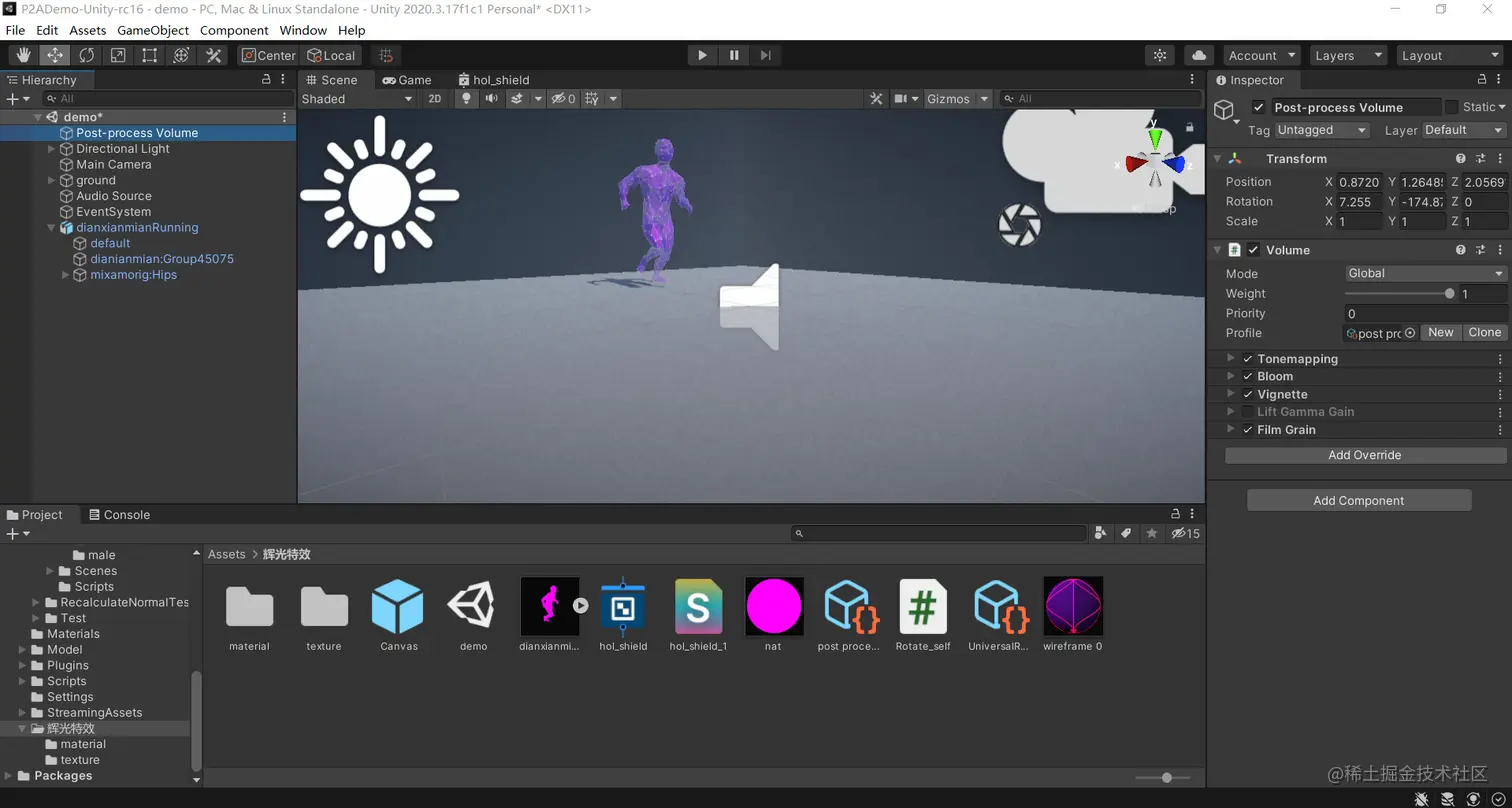1512x808 pixels.
Task: Expand the Directional Light hierarchy item
Action: (x=52, y=149)
